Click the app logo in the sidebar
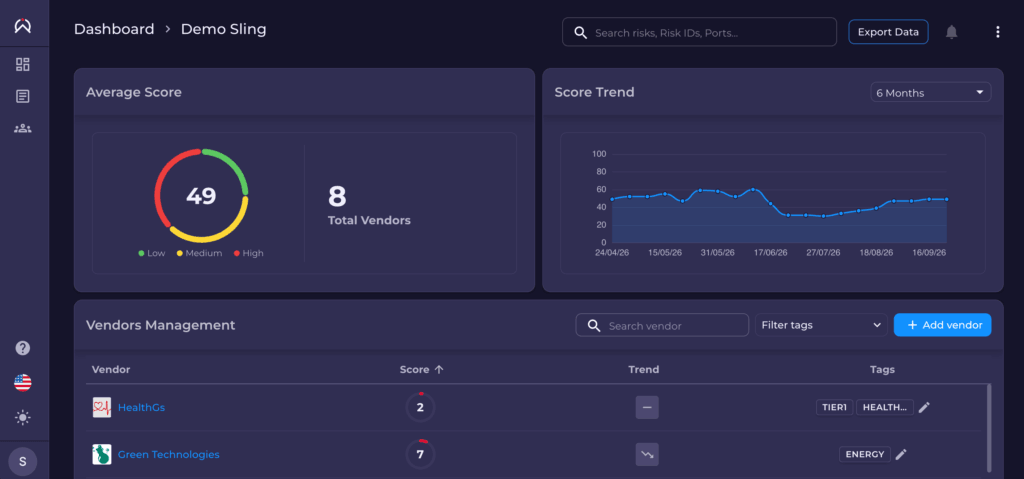 [x=23, y=25]
